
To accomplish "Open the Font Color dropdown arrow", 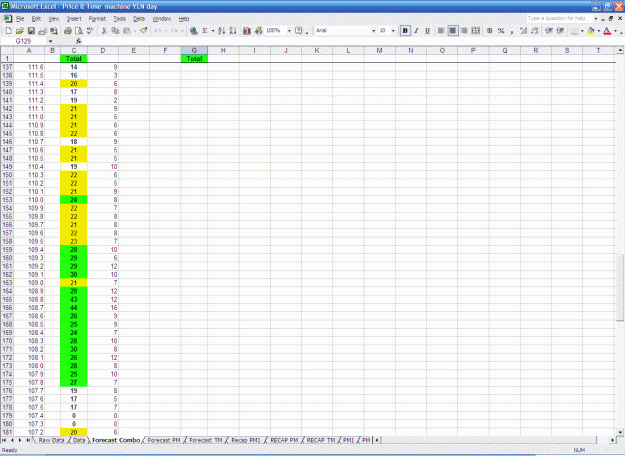I will pyautogui.click(x=615, y=31).
